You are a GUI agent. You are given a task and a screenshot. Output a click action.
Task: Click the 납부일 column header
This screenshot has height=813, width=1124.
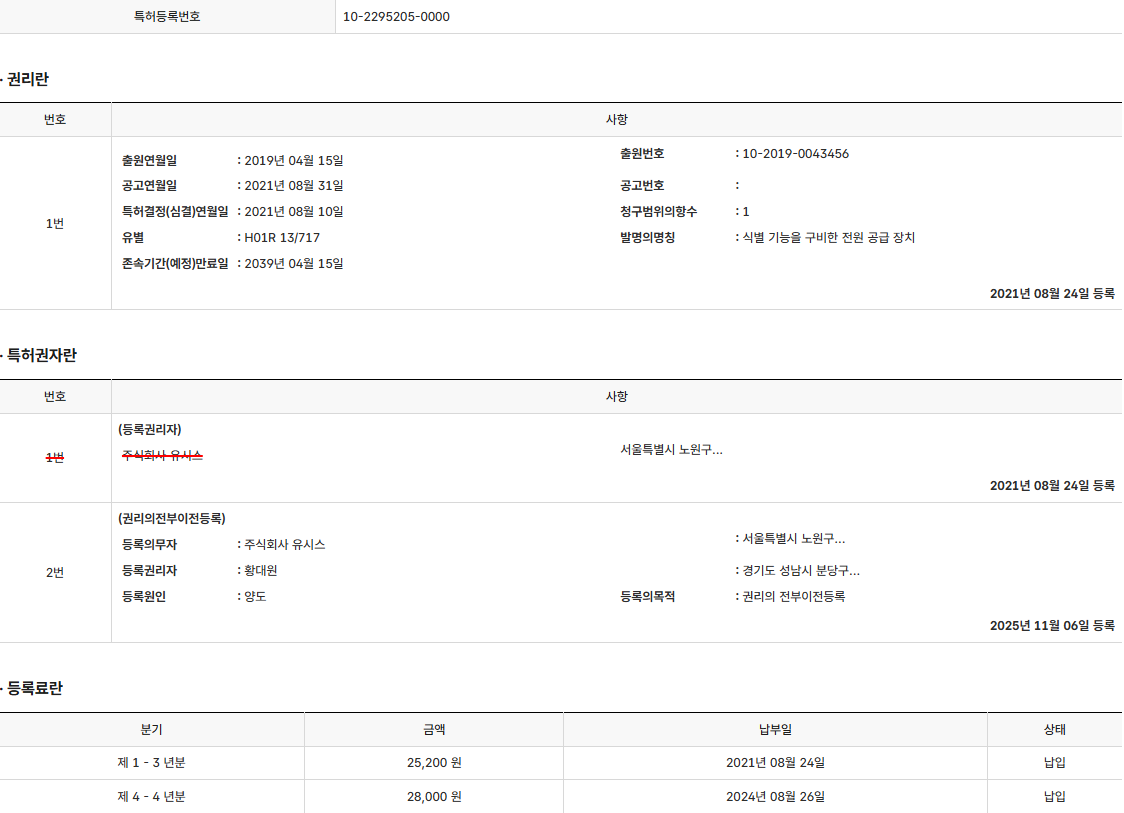[775, 730]
